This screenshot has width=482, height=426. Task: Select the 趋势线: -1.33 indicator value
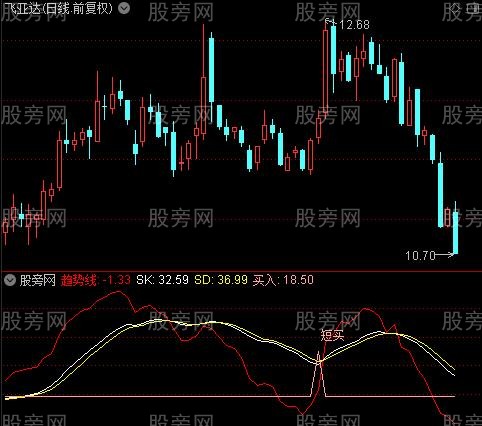95,280
